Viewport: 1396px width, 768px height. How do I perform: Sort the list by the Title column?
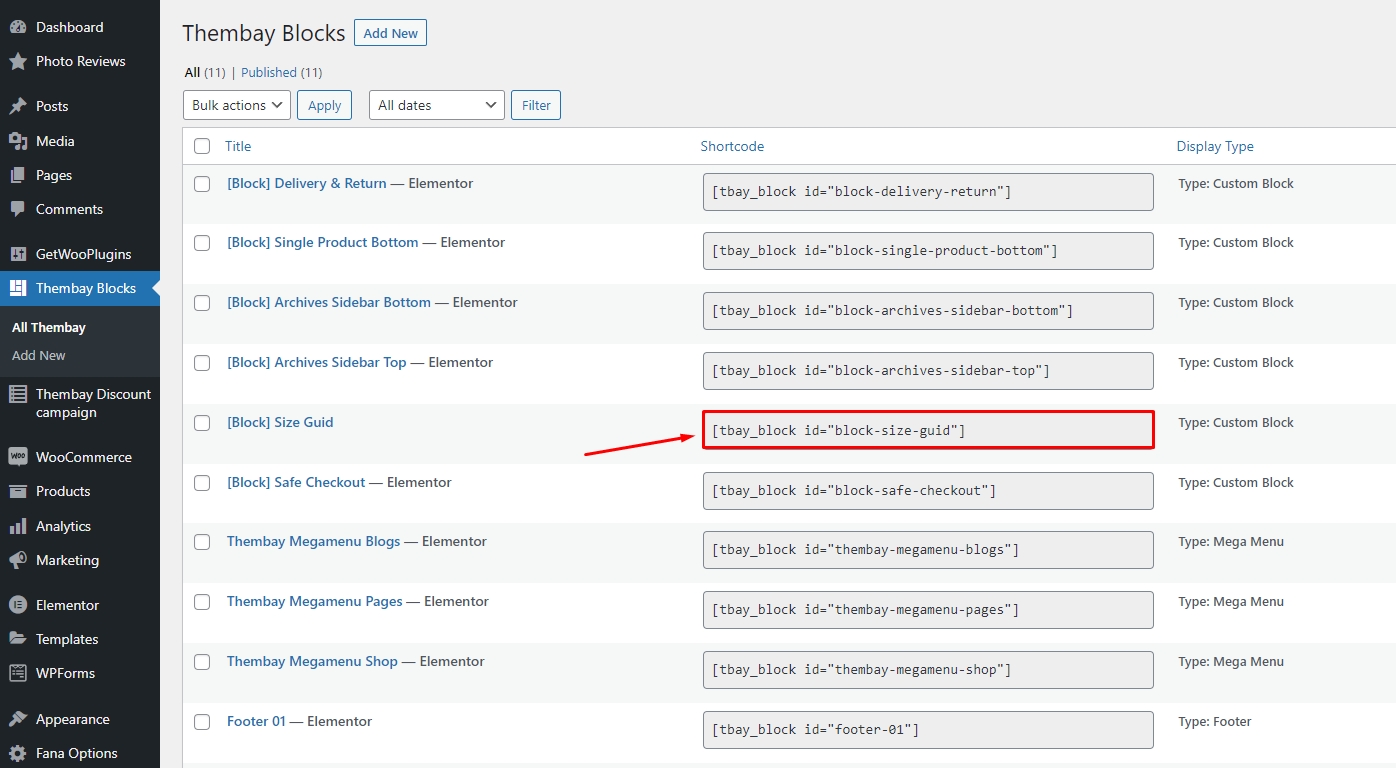[238, 146]
